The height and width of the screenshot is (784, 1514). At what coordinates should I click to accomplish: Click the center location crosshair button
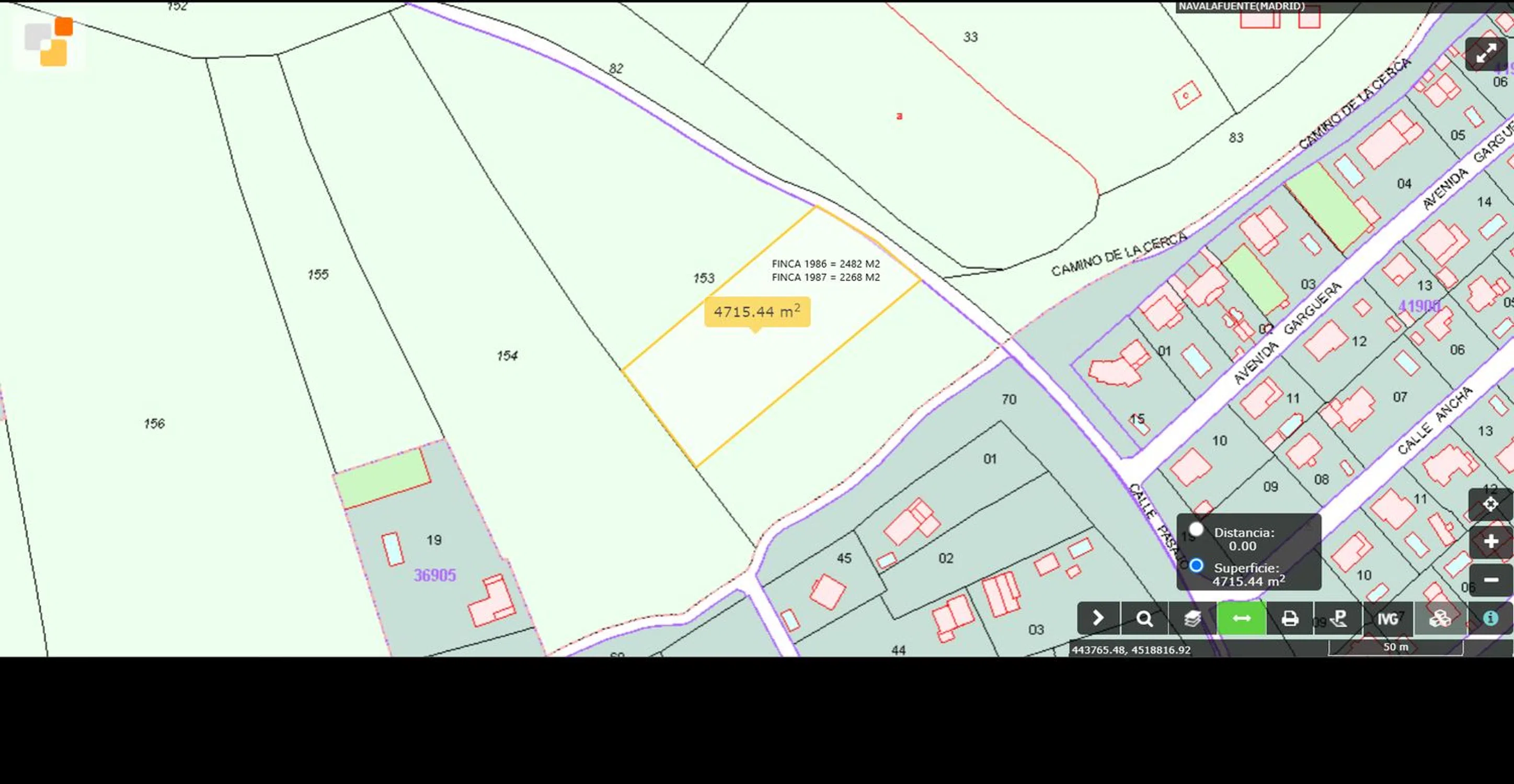(1490, 504)
